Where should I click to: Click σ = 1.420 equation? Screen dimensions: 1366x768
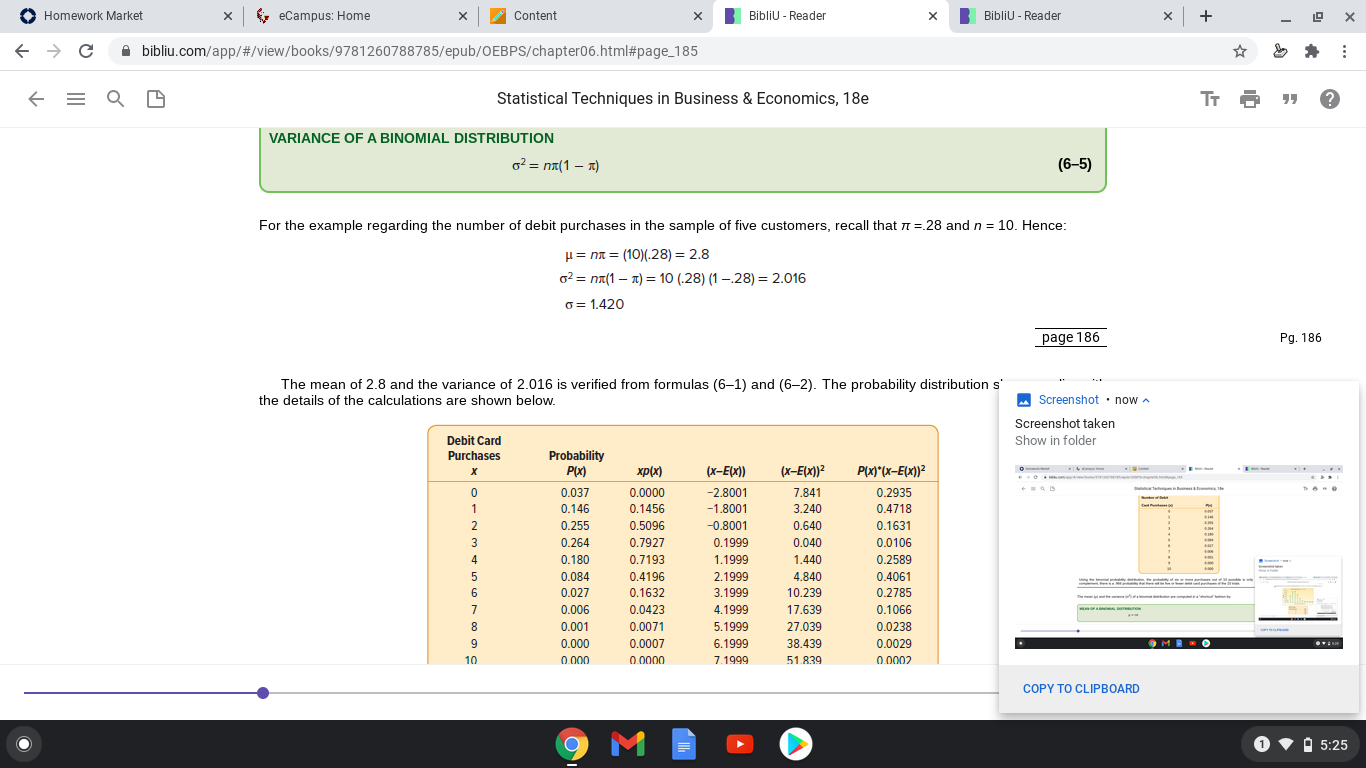pyautogui.click(x=594, y=304)
